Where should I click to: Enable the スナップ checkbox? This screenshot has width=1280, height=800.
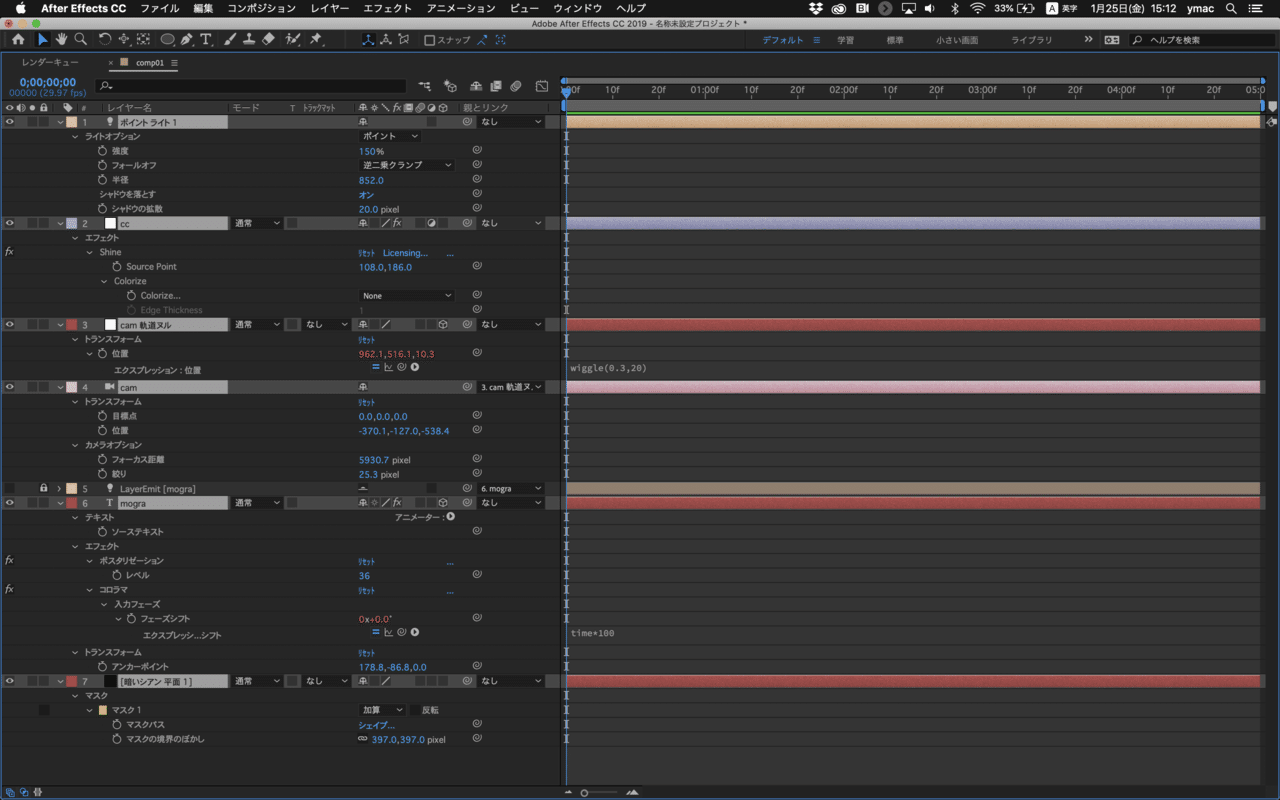(430, 40)
